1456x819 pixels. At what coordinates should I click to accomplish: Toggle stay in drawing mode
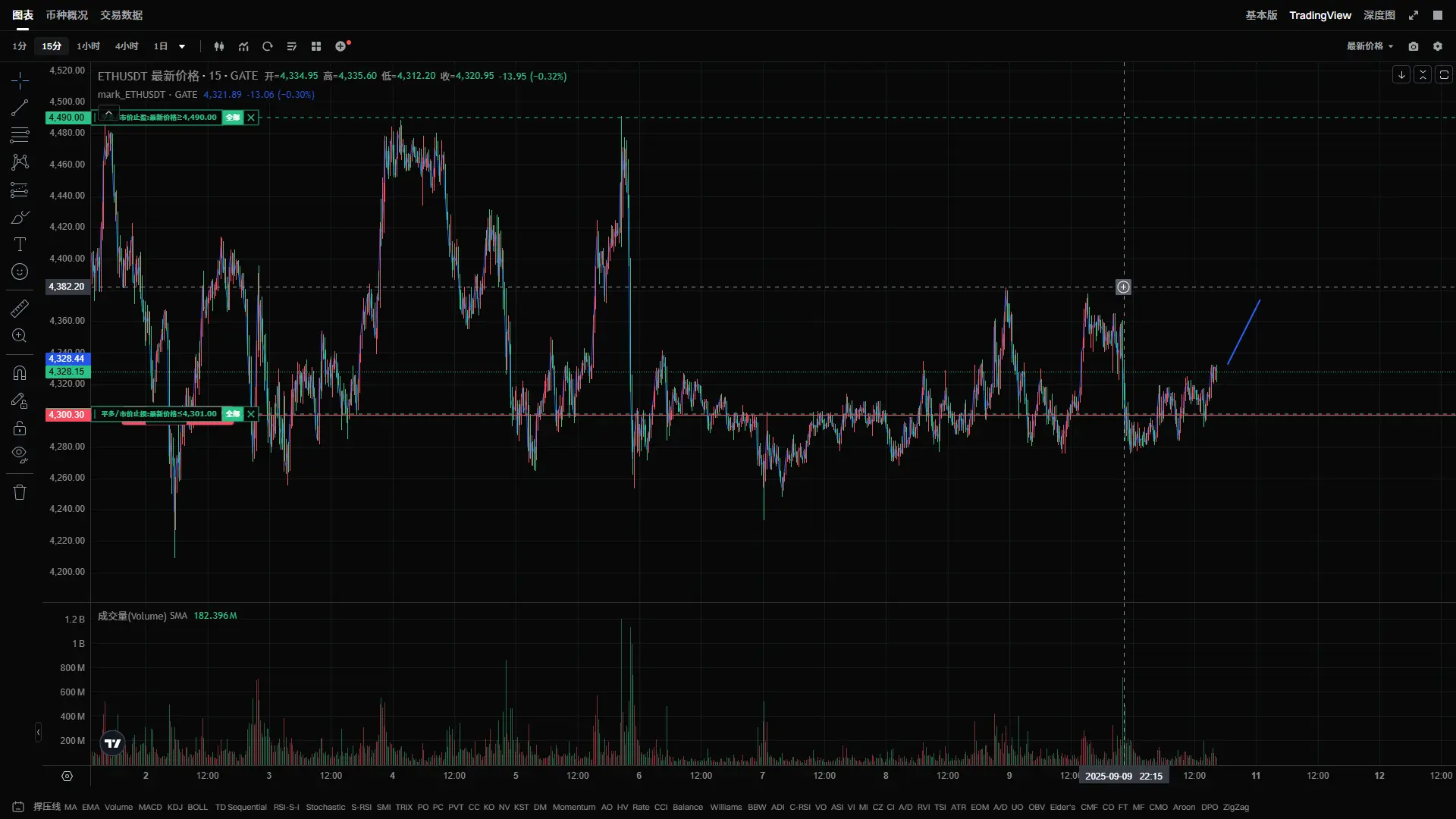point(20,400)
